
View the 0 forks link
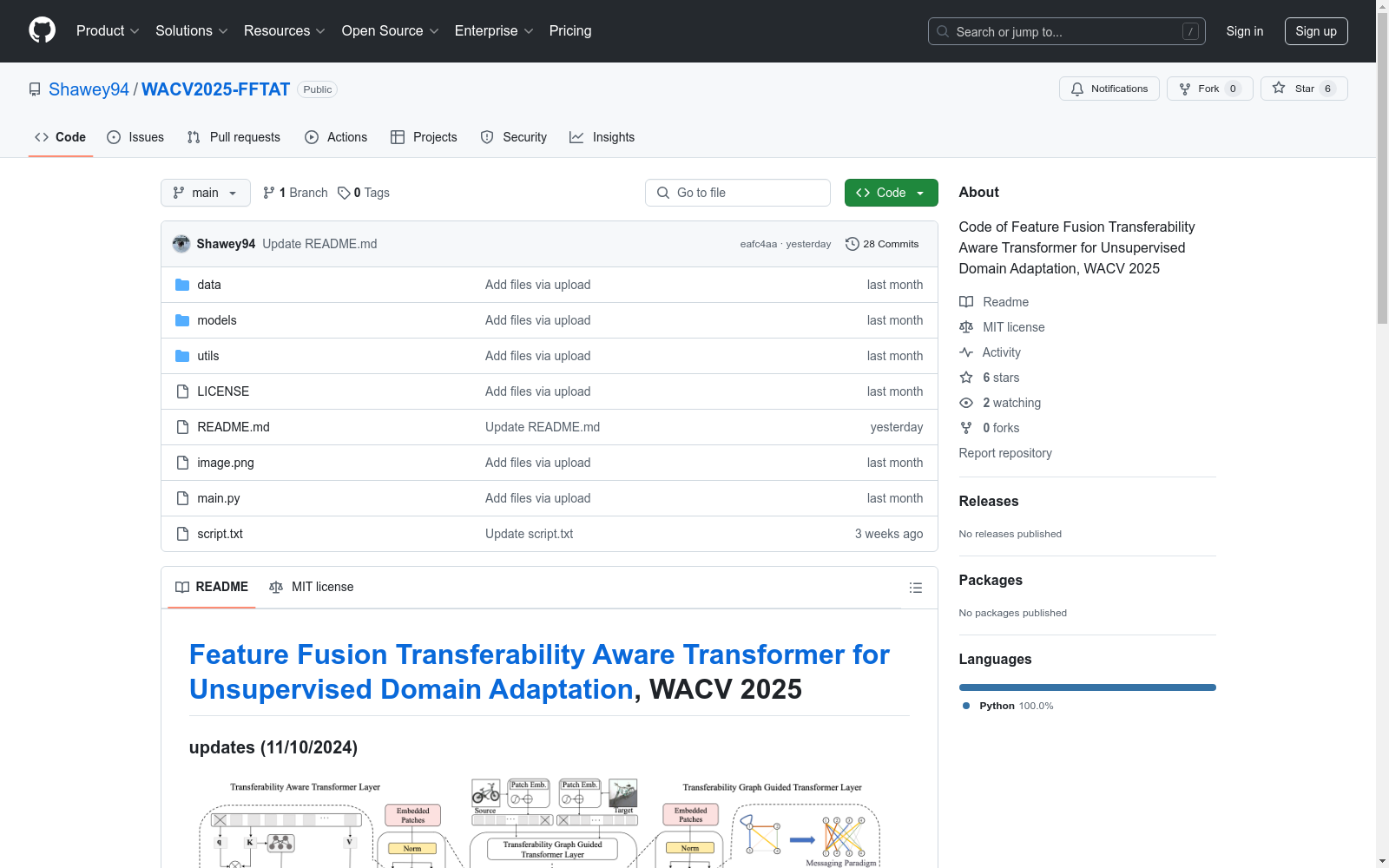click(990, 428)
